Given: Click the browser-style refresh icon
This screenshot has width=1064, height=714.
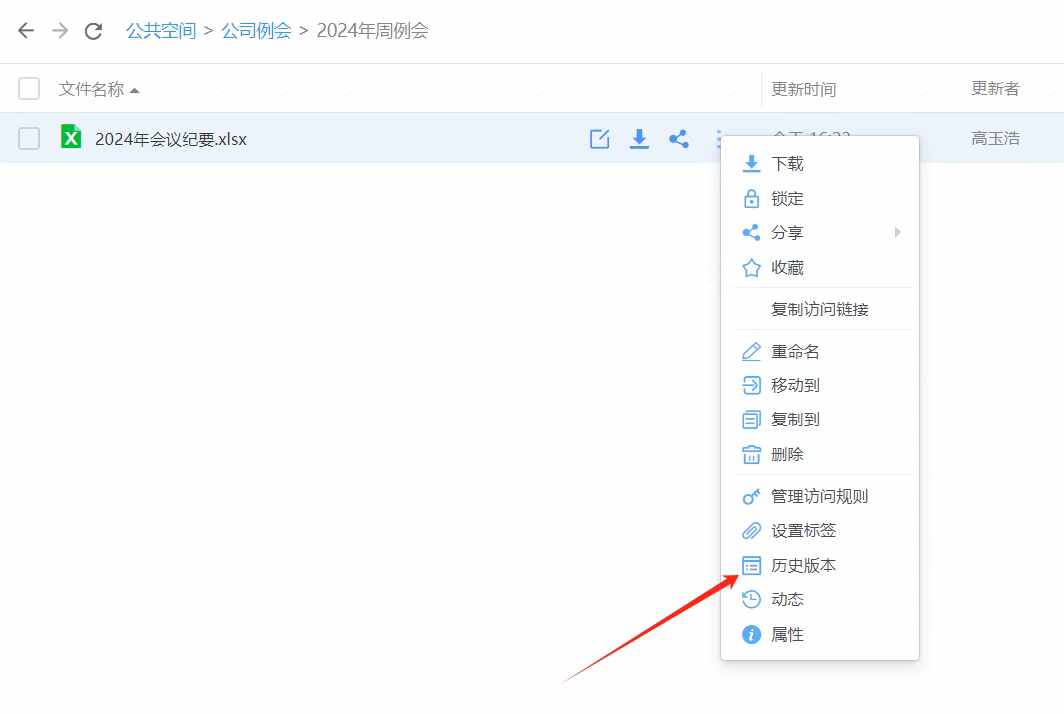Looking at the screenshot, I should pos(93,31).
